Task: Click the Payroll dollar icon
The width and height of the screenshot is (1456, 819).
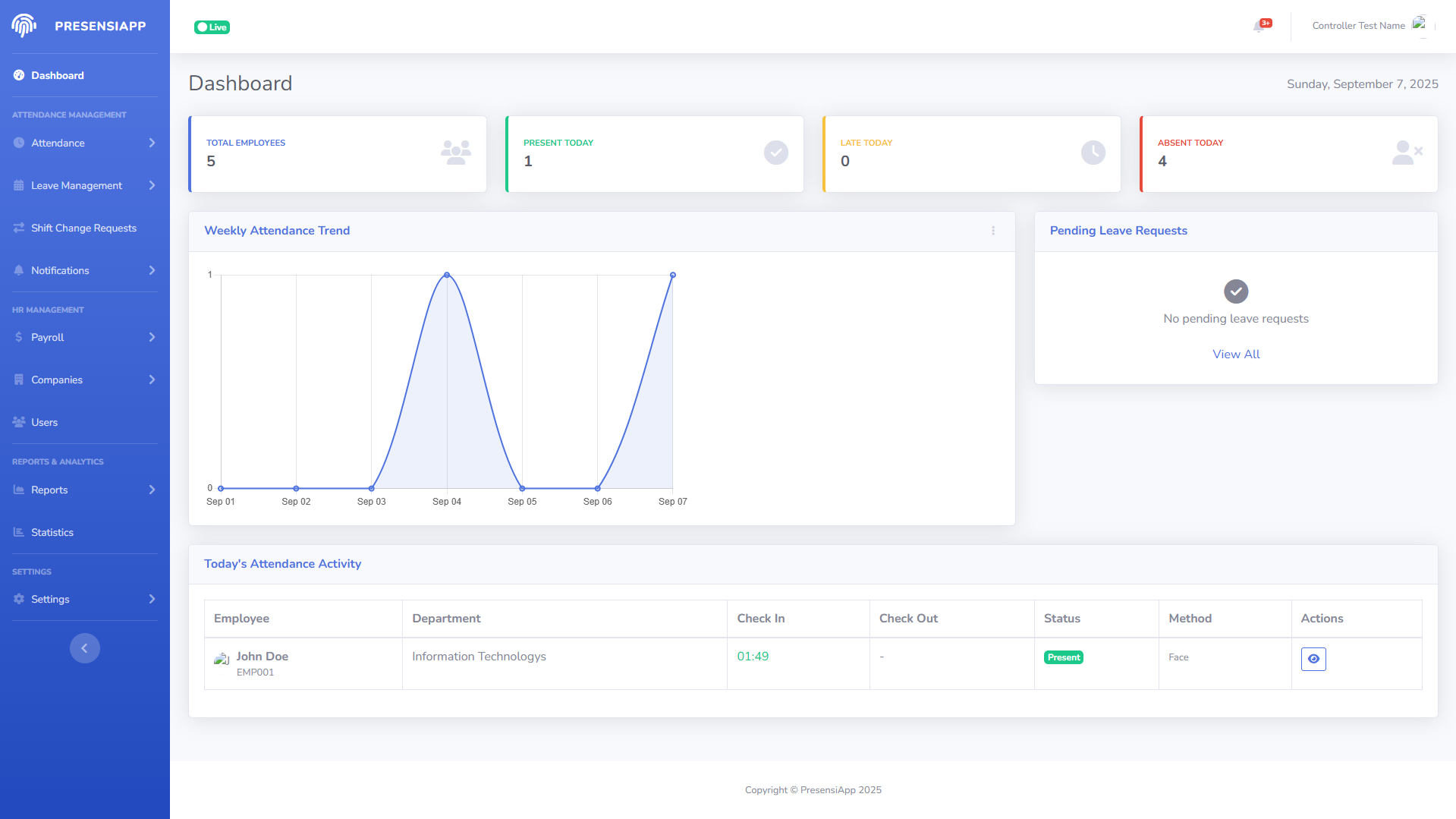Action: click(19, 337)
